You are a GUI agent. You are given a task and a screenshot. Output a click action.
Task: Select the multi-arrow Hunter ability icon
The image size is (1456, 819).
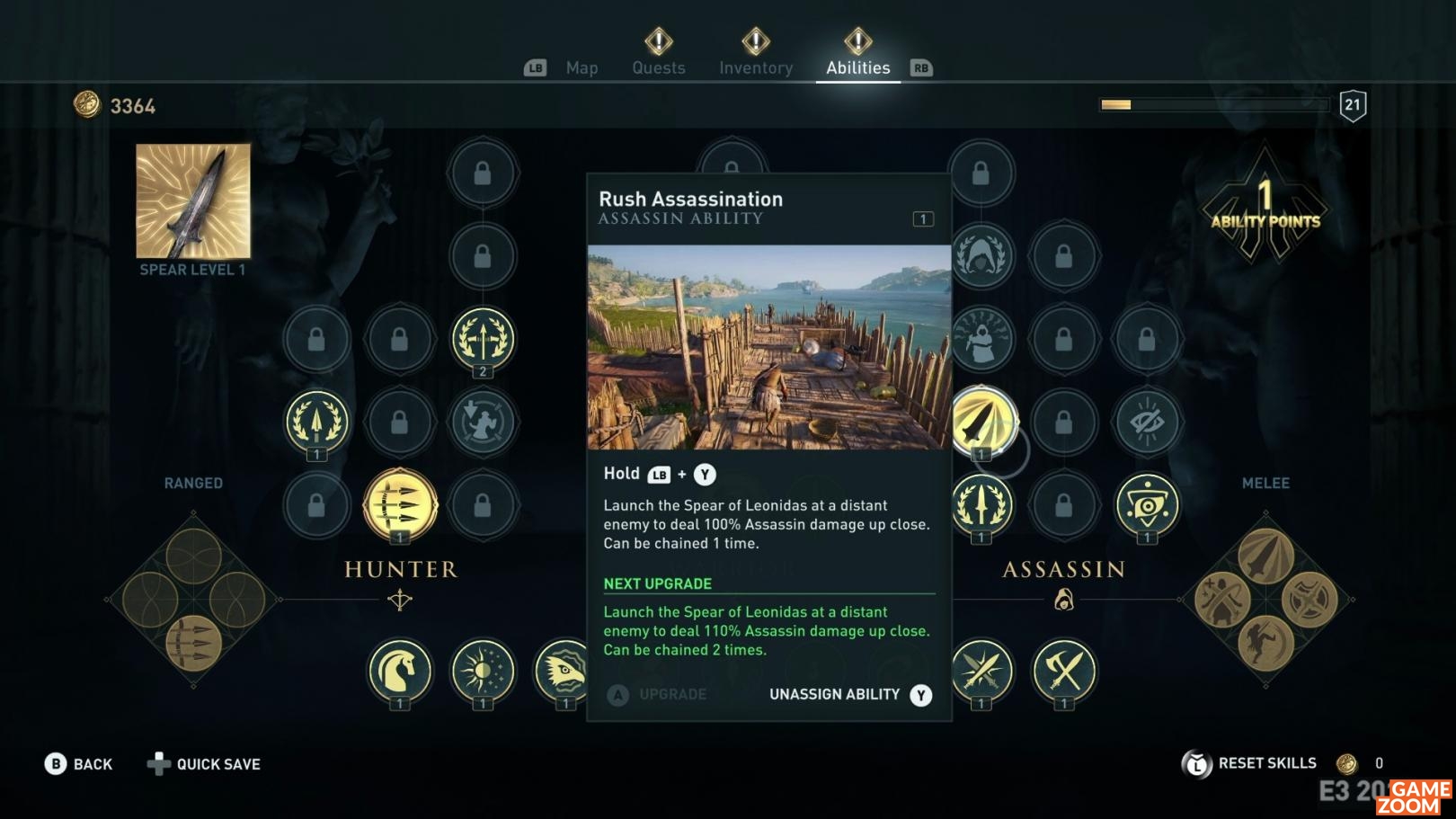tap(400, 504)
